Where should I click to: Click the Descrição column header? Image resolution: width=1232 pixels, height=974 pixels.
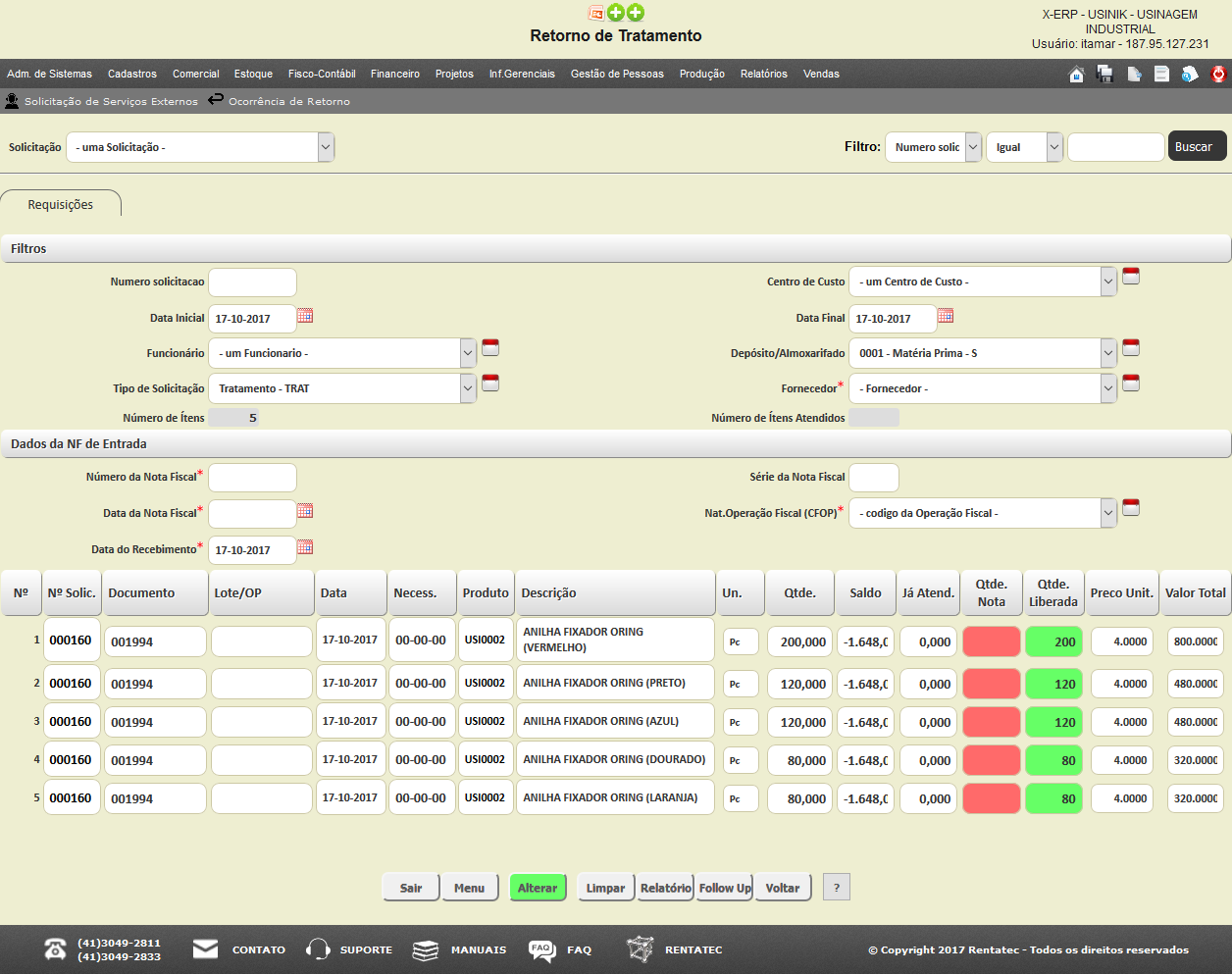click(x=616, y=592)
